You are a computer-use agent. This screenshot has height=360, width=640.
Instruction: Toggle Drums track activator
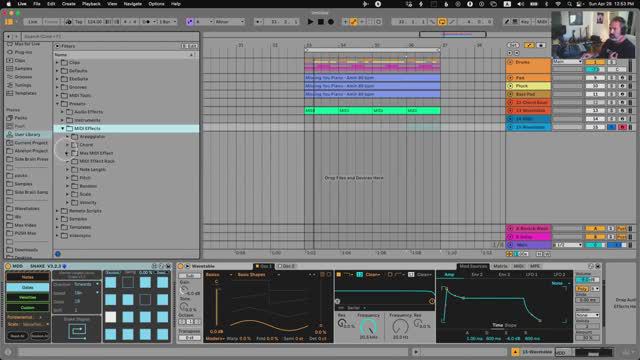coord(595,62)
